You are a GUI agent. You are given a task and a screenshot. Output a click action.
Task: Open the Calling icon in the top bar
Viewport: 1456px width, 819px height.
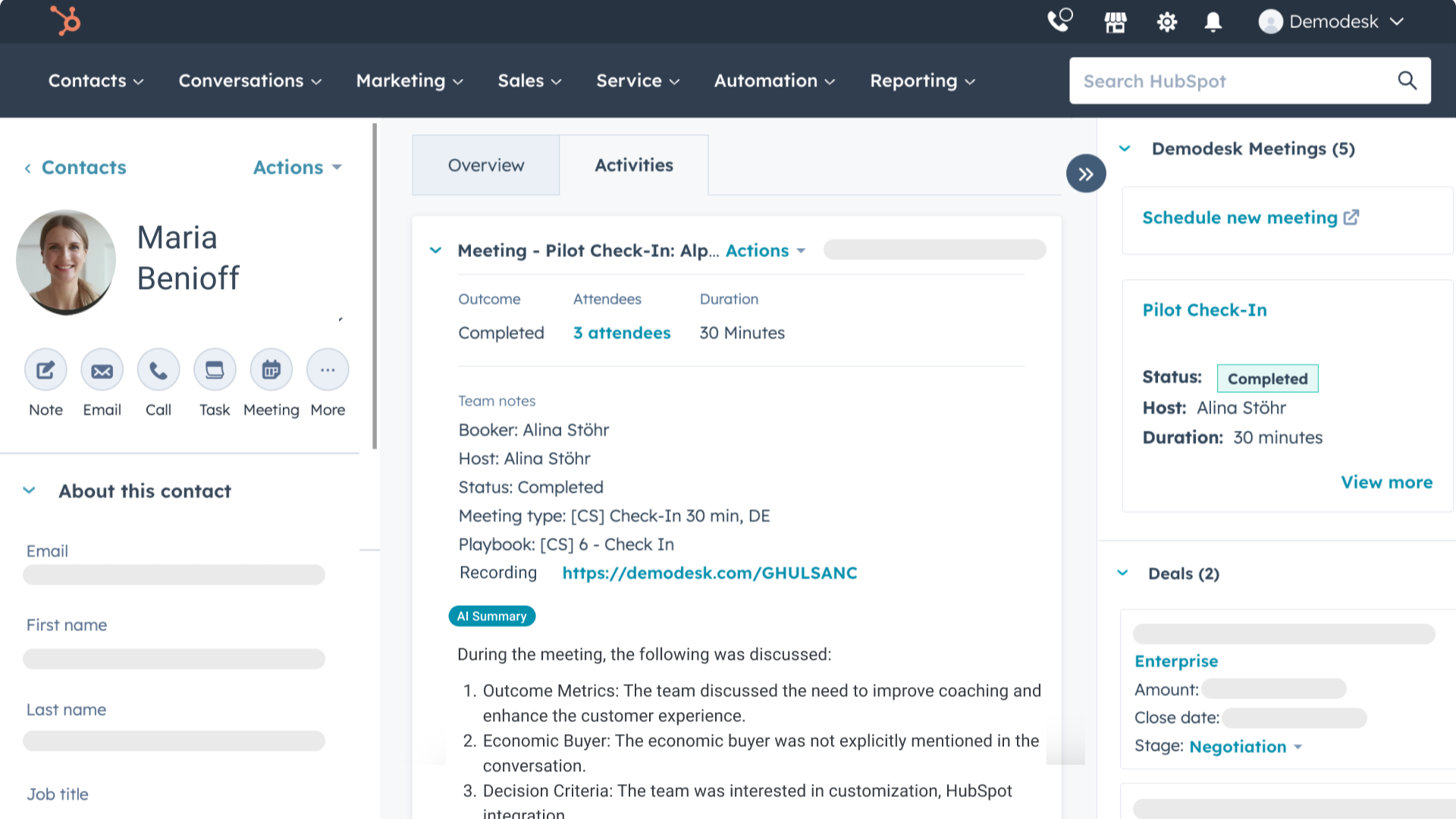[x=1059, y=22]
